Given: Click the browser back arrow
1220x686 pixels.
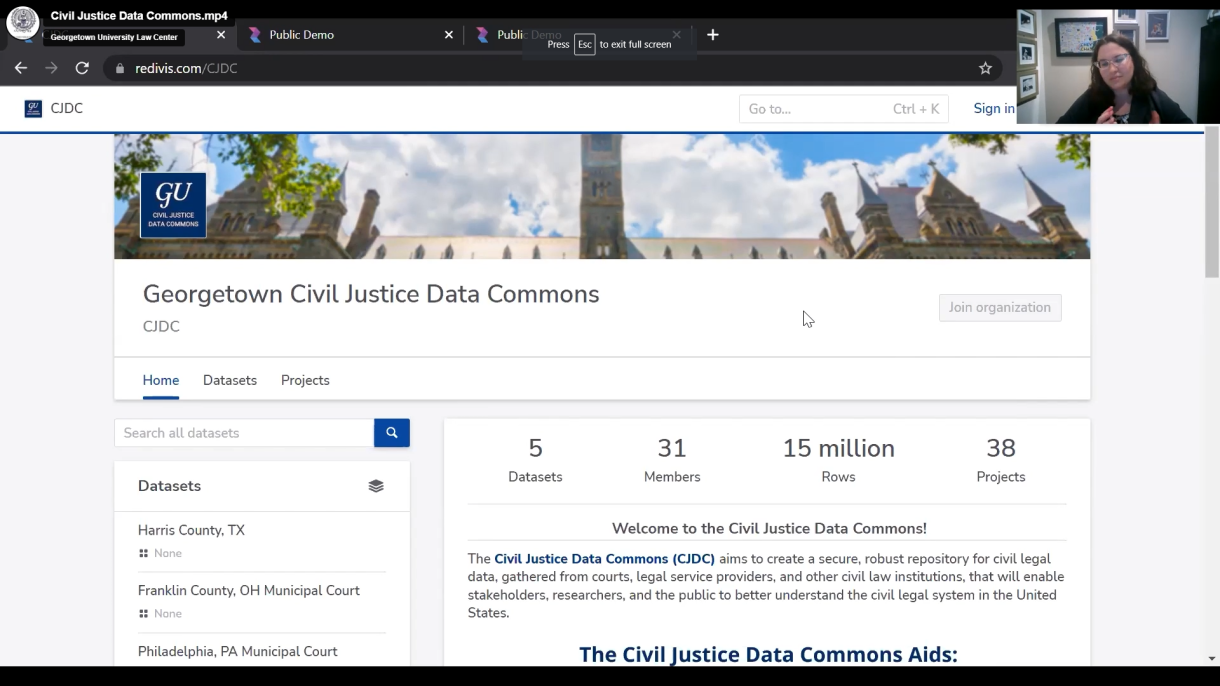Looking at the screenshot, I should (x=20, y=68).
